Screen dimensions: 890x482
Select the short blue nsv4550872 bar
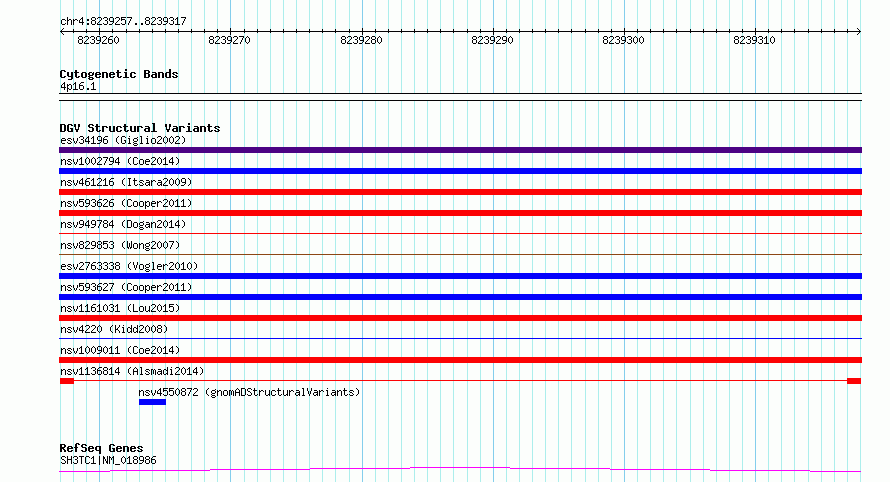152,402
